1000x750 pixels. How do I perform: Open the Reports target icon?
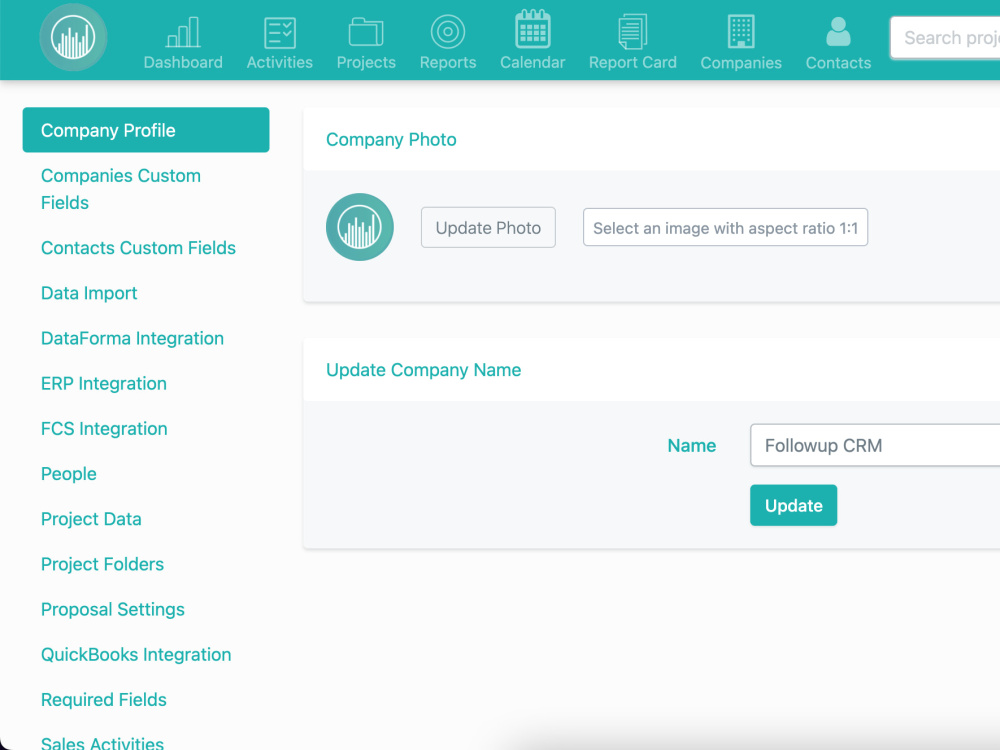[448, 32]
